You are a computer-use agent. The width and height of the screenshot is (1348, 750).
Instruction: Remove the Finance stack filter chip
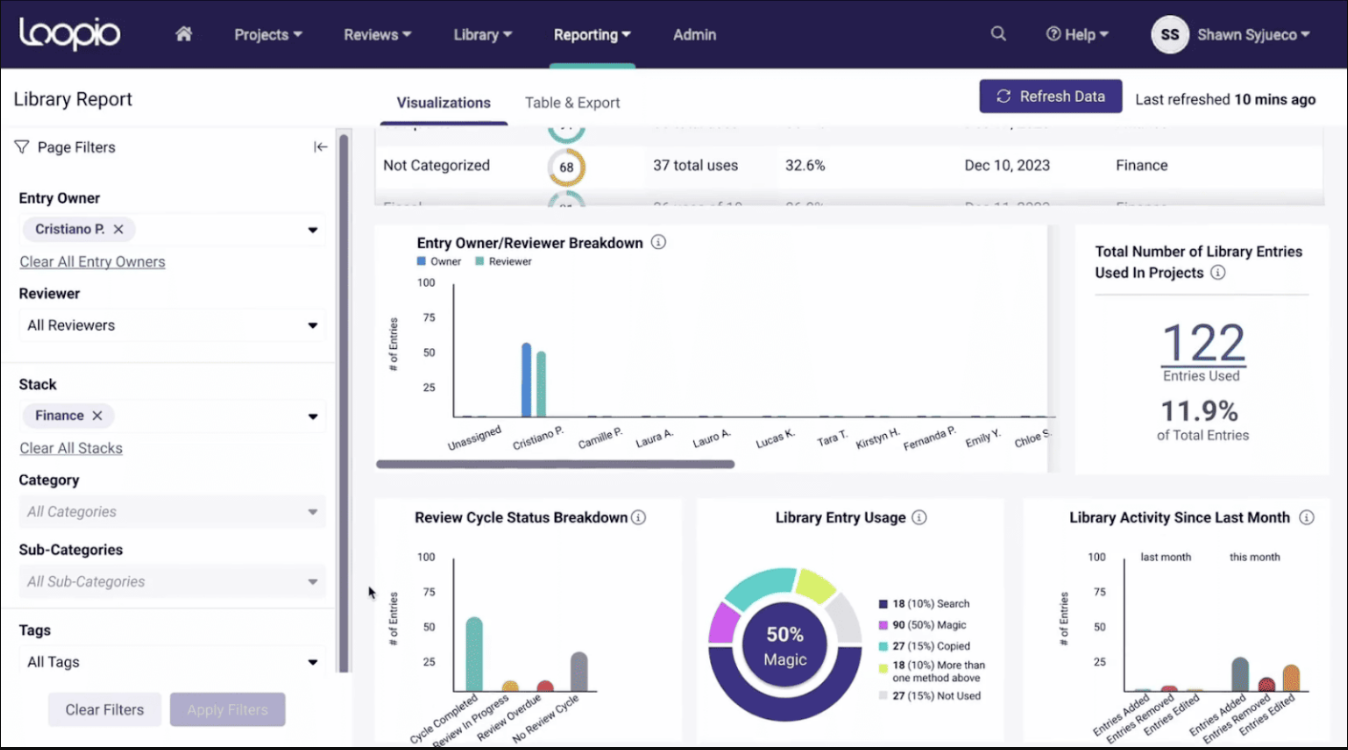pyautogui.click(x=97, y=415)
